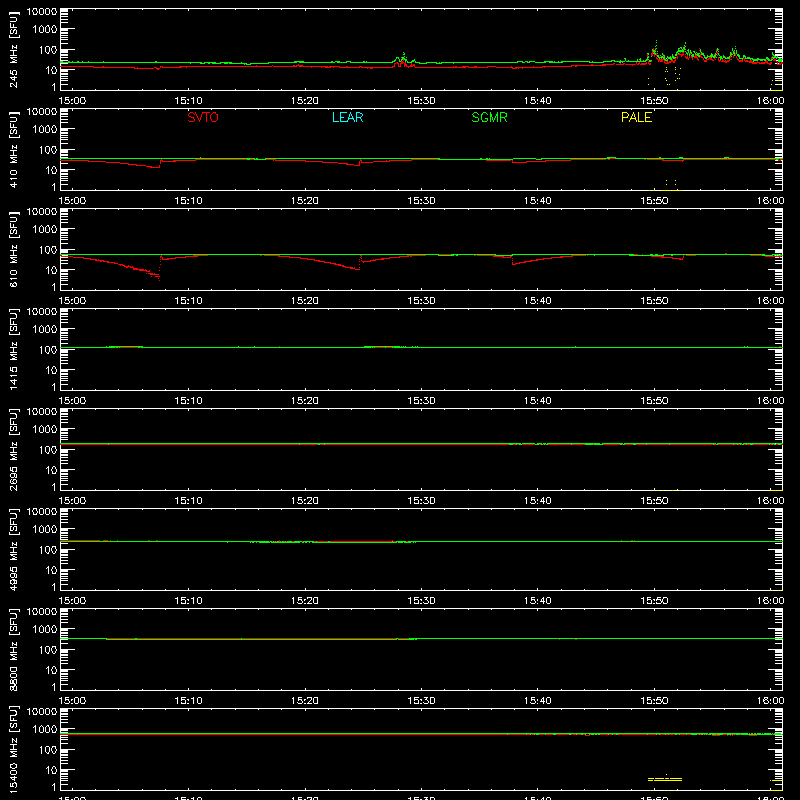
Task: Click the 15:30 label under the 8800 MHz panel
Action: click(421, 701)
